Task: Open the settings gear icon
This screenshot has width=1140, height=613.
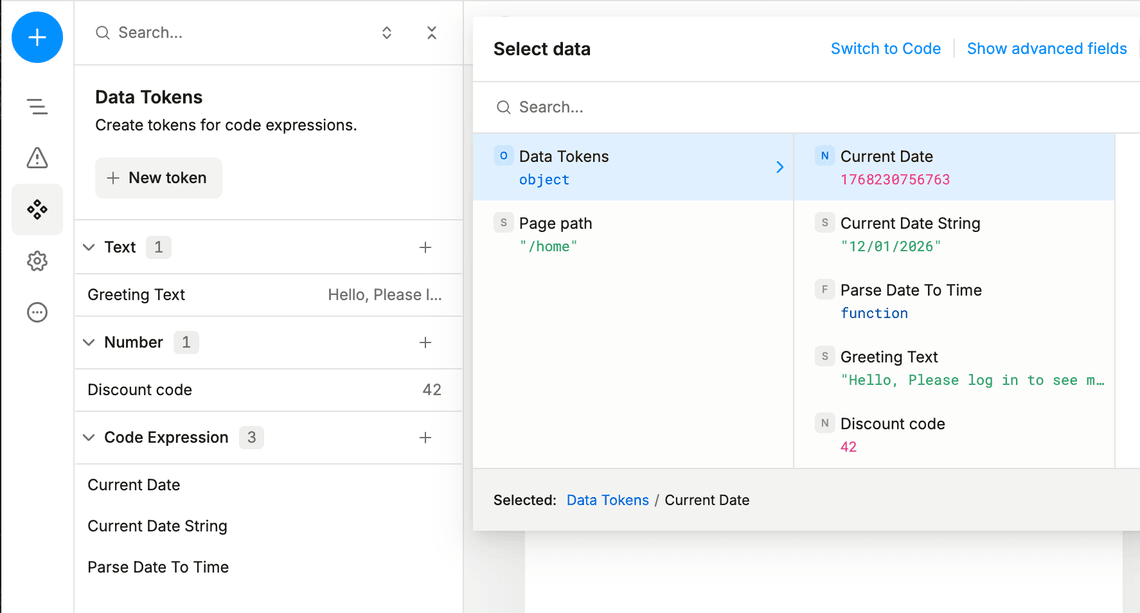Action: (37, 261)
